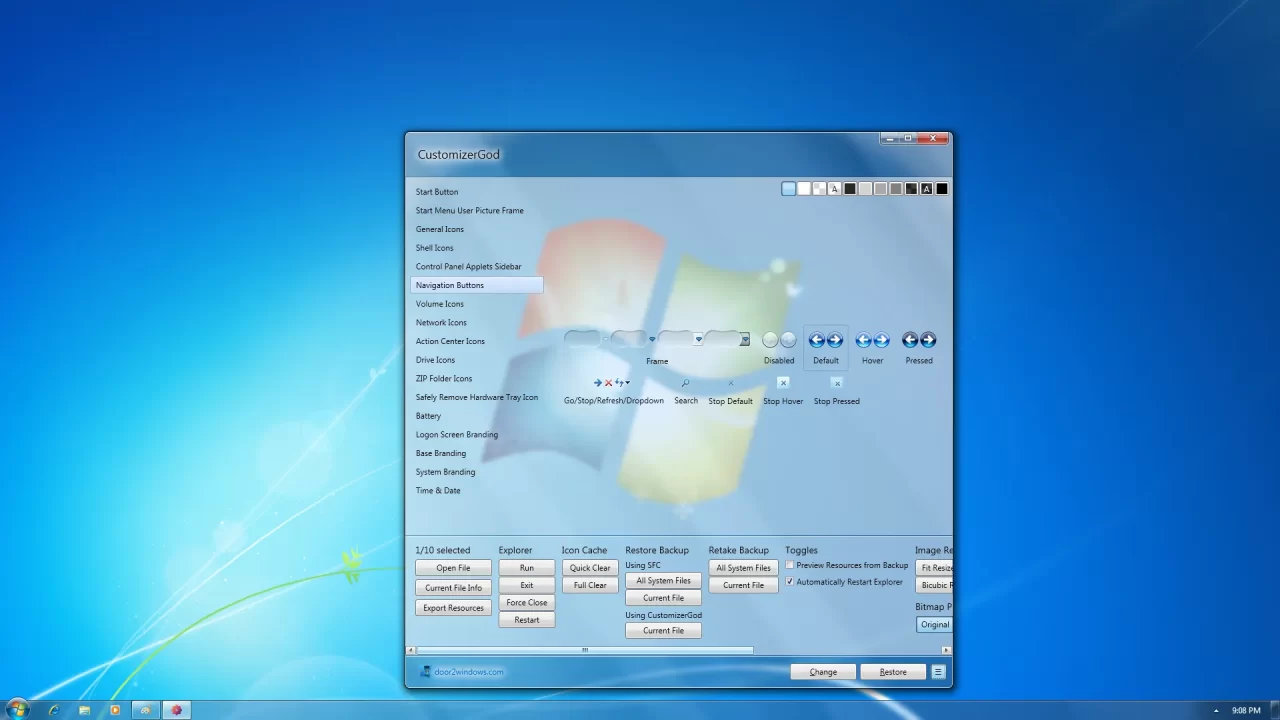
Task: Select the Stop Hover icon
Action: (x=782, y=382)
